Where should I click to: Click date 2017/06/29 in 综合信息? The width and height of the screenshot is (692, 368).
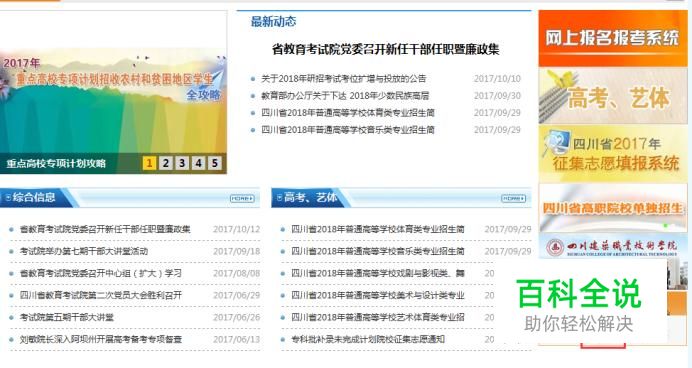tap(237, 295)
